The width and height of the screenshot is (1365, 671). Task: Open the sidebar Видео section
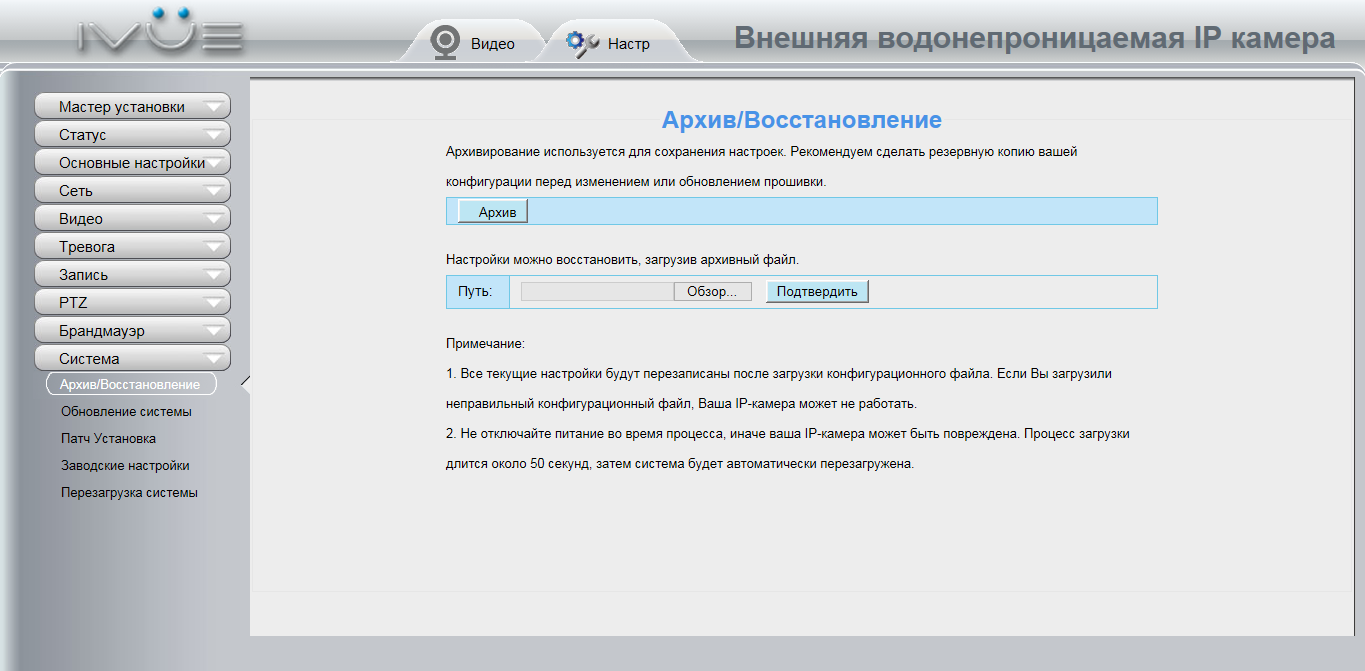click(132, 218)
